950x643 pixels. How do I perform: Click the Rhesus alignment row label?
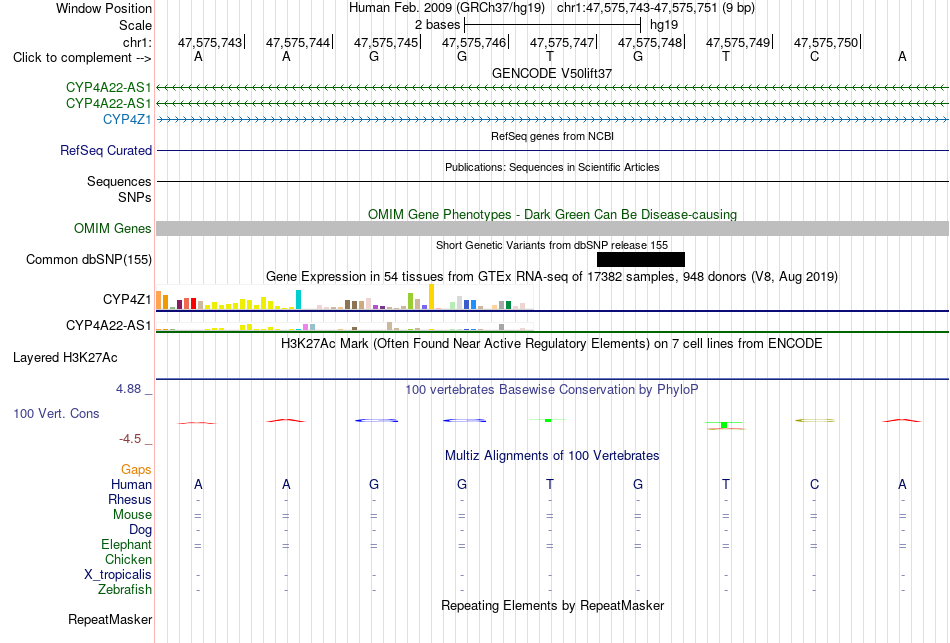tap(130, 499)
